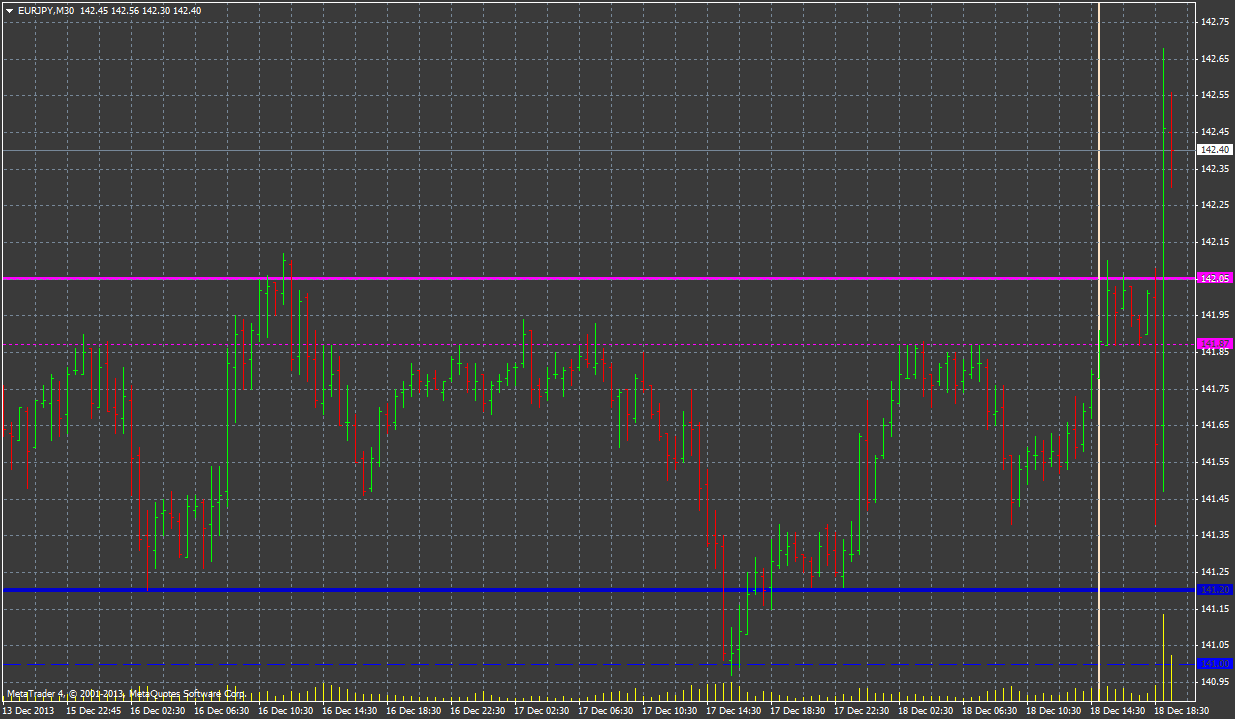
Task: Click the 18 Dec 02:30 time label
Action: [926, 711]
